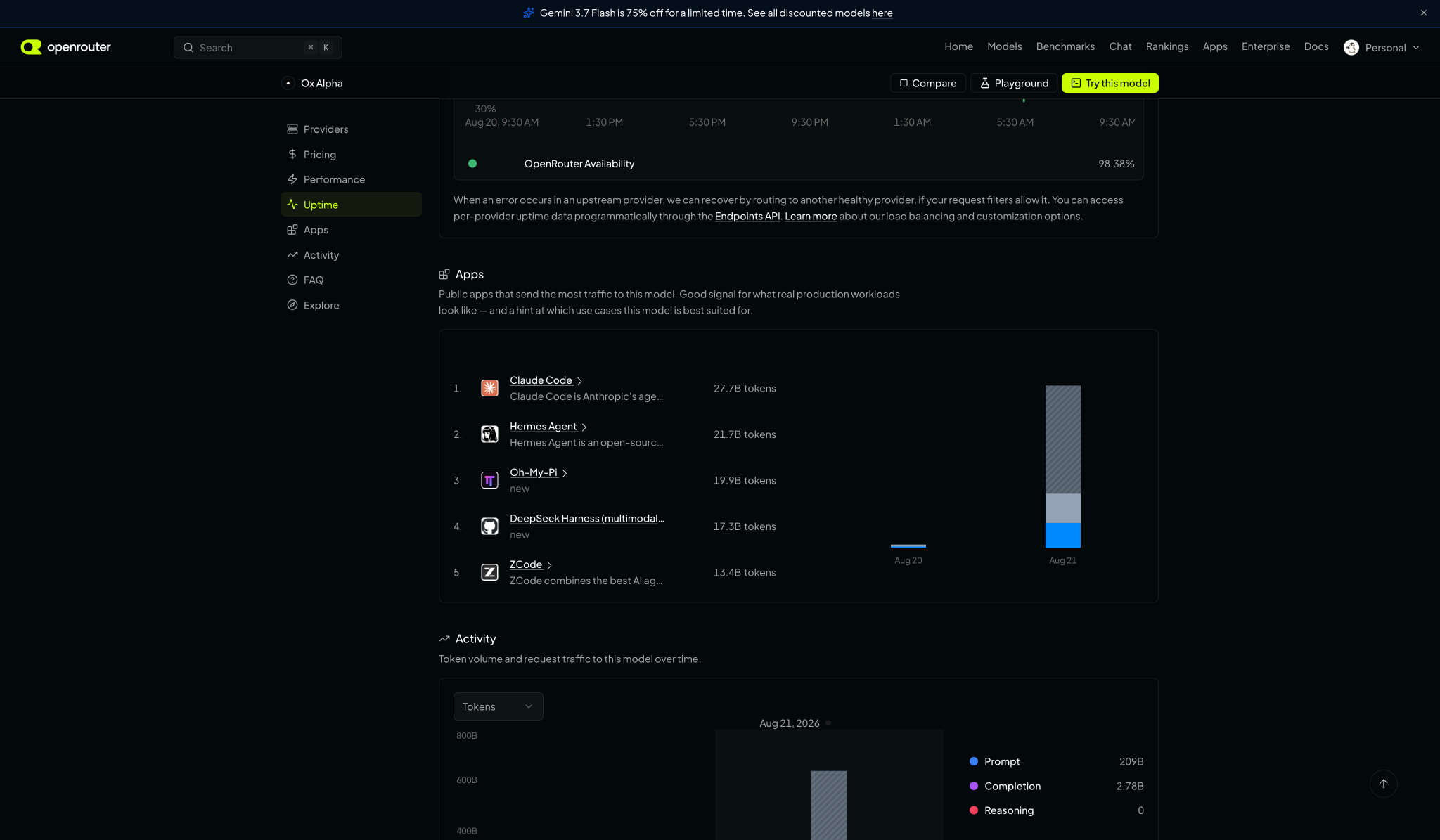The image size is (1440, 840).
Task: Click the ZCode app icon
Action: [x=489, y=572]
